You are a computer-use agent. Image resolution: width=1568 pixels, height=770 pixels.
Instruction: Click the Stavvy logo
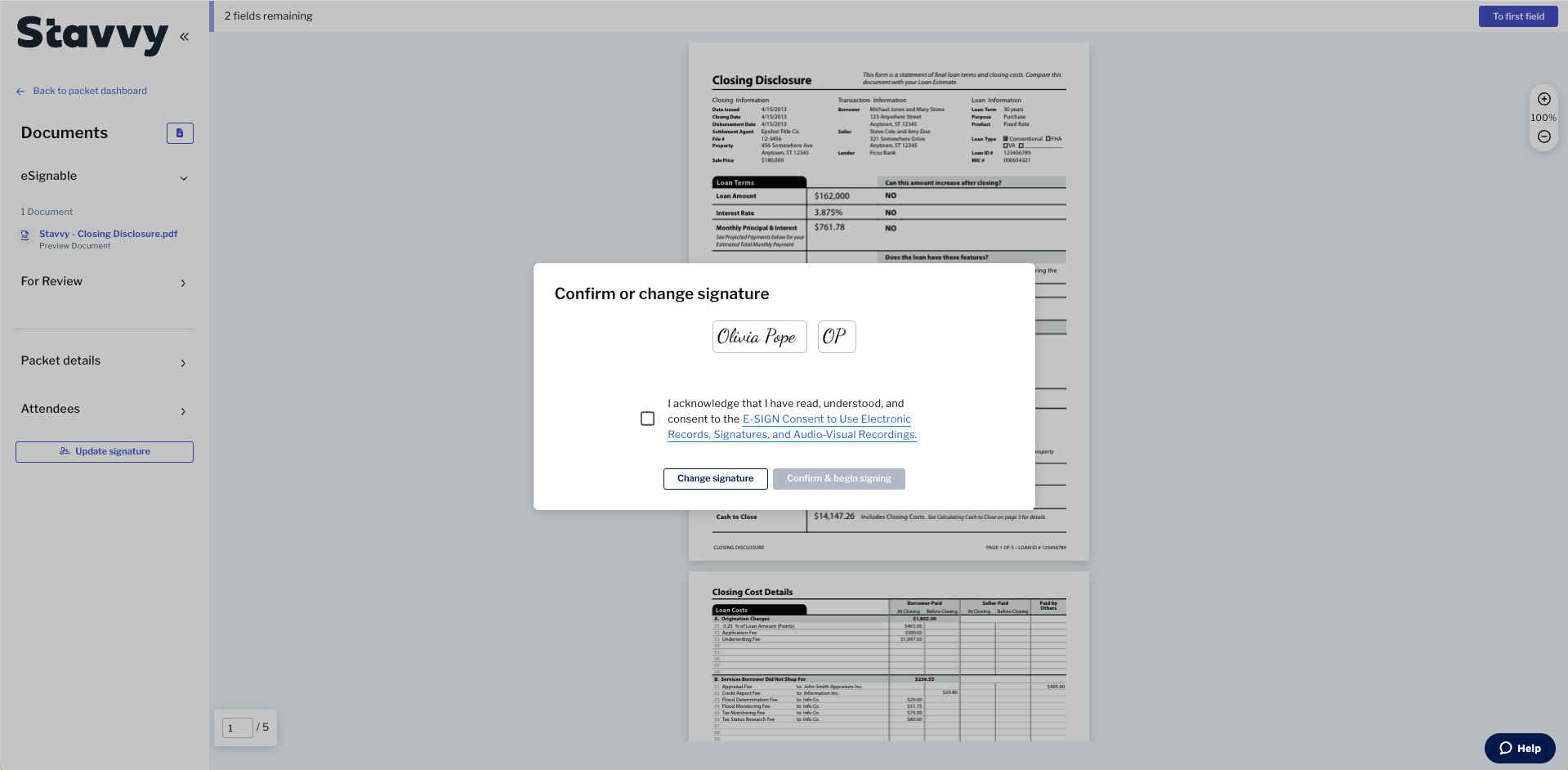coord(92,35)
